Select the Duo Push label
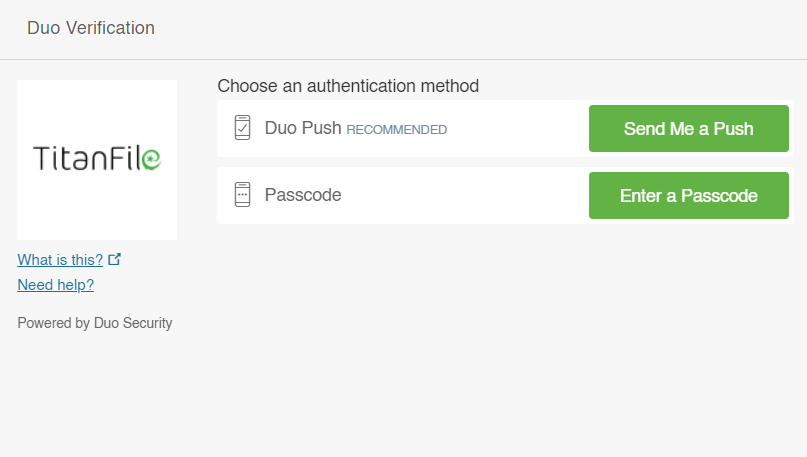The width and height of the screenshot is (807, 457). 303,128
